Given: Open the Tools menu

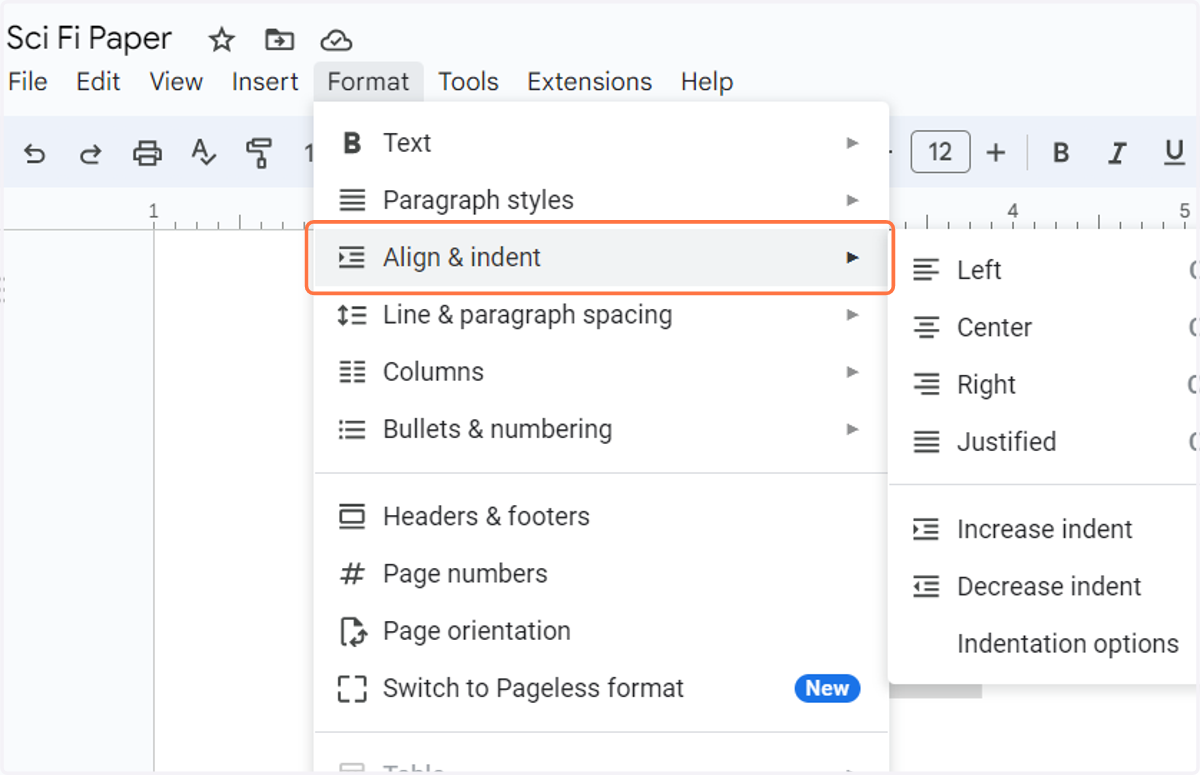Looking at the screenshot, I should [x=468, y=82].
